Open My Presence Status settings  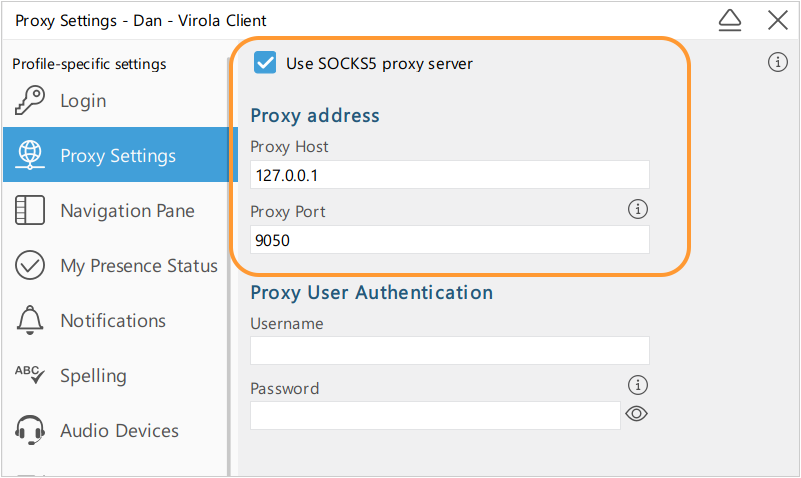point(115,265)
